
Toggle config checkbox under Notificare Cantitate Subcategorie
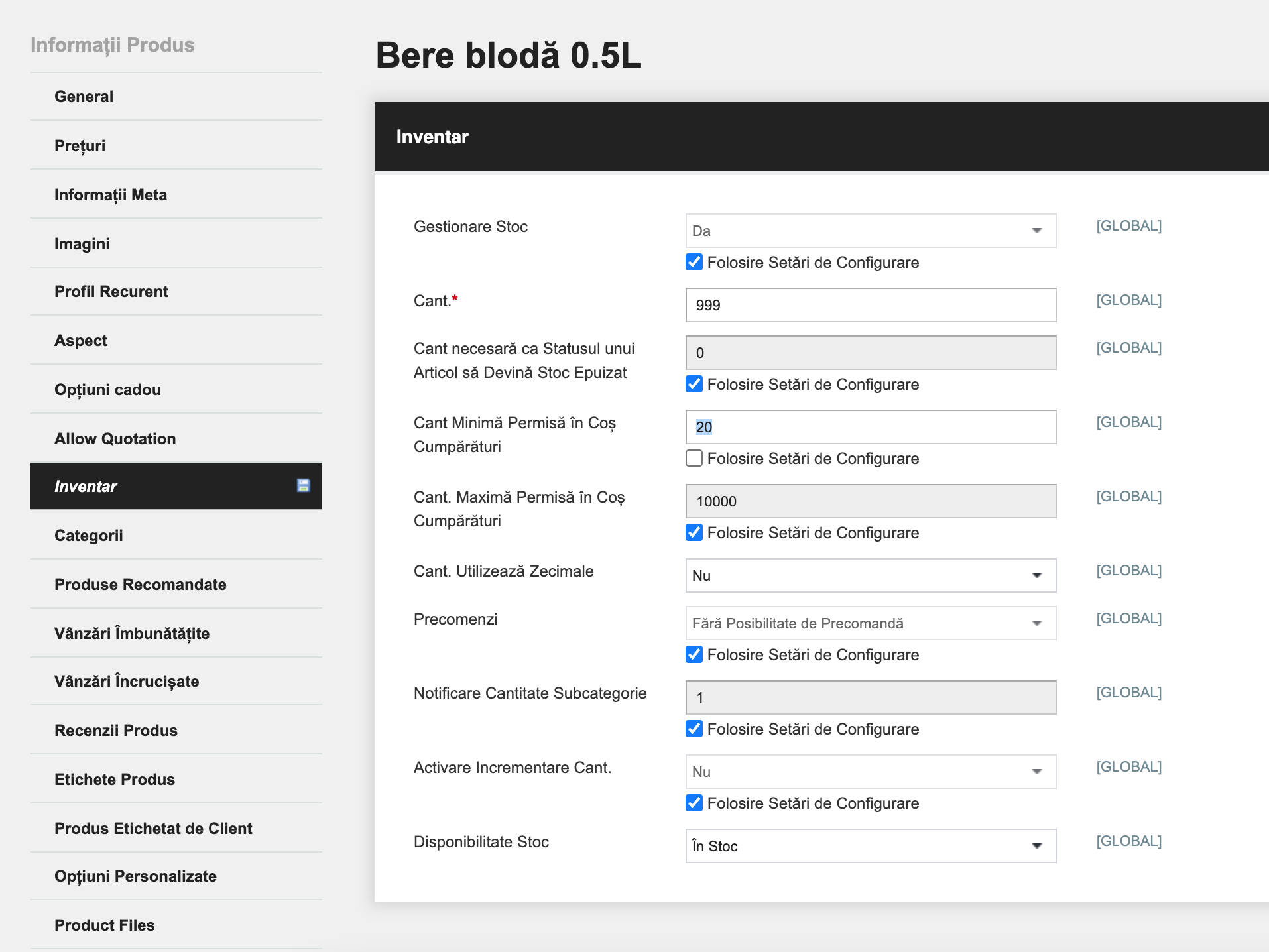tap(694, 729)
